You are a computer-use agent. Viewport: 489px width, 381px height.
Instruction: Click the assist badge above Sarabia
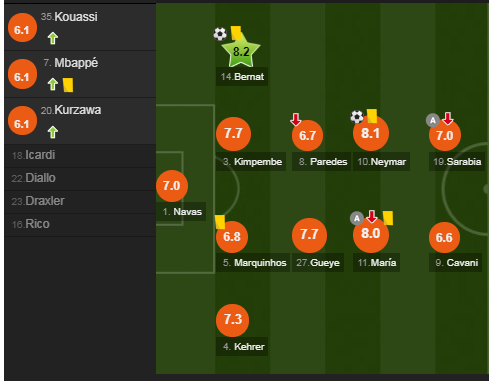[x=433, y=120]
